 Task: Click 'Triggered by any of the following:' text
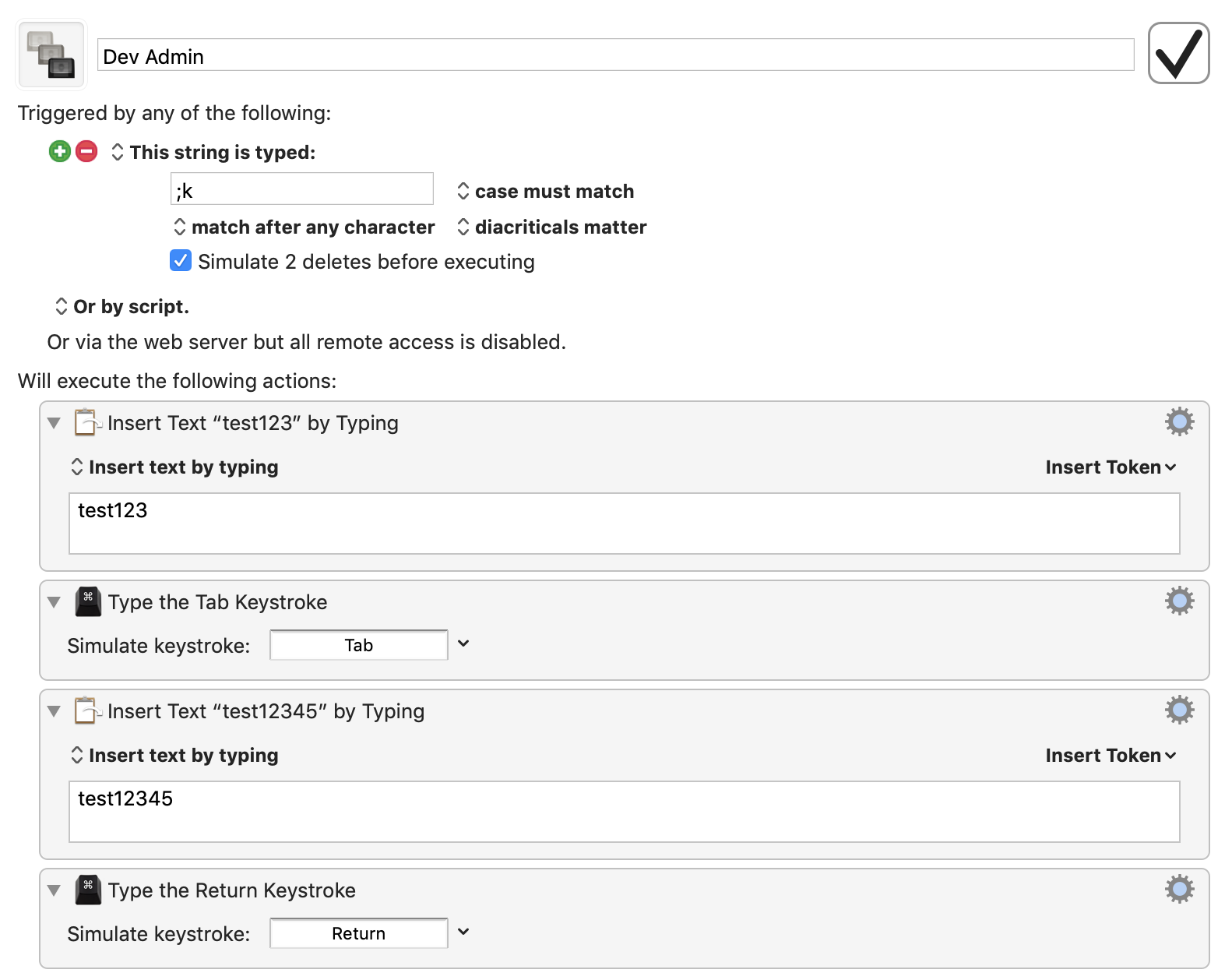pyautogui.click(x=174, y=113)
